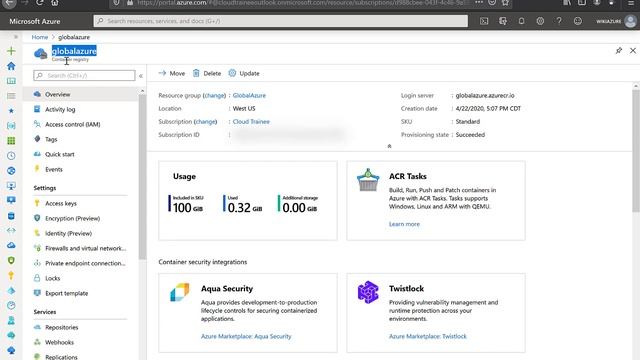Screen dimensions: 640x360
Task: Open Azure Marketplace: Aqua Security link
Action: click(x=246, y=336)
